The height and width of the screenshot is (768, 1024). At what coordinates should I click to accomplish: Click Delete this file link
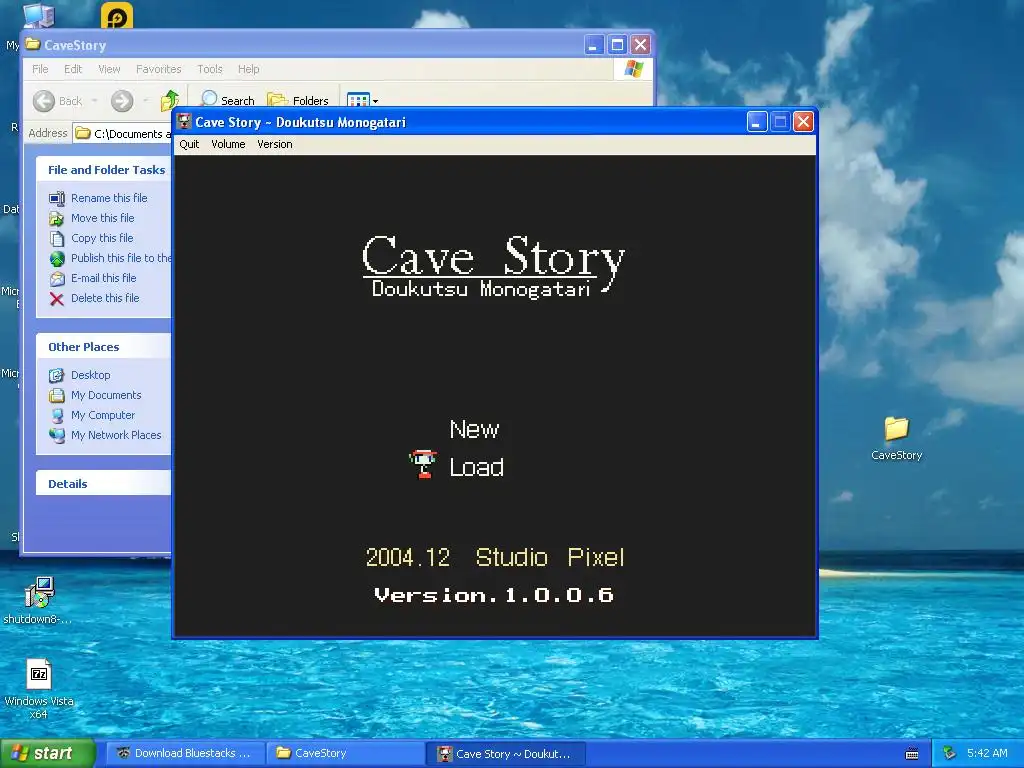(x=105, y=298)
